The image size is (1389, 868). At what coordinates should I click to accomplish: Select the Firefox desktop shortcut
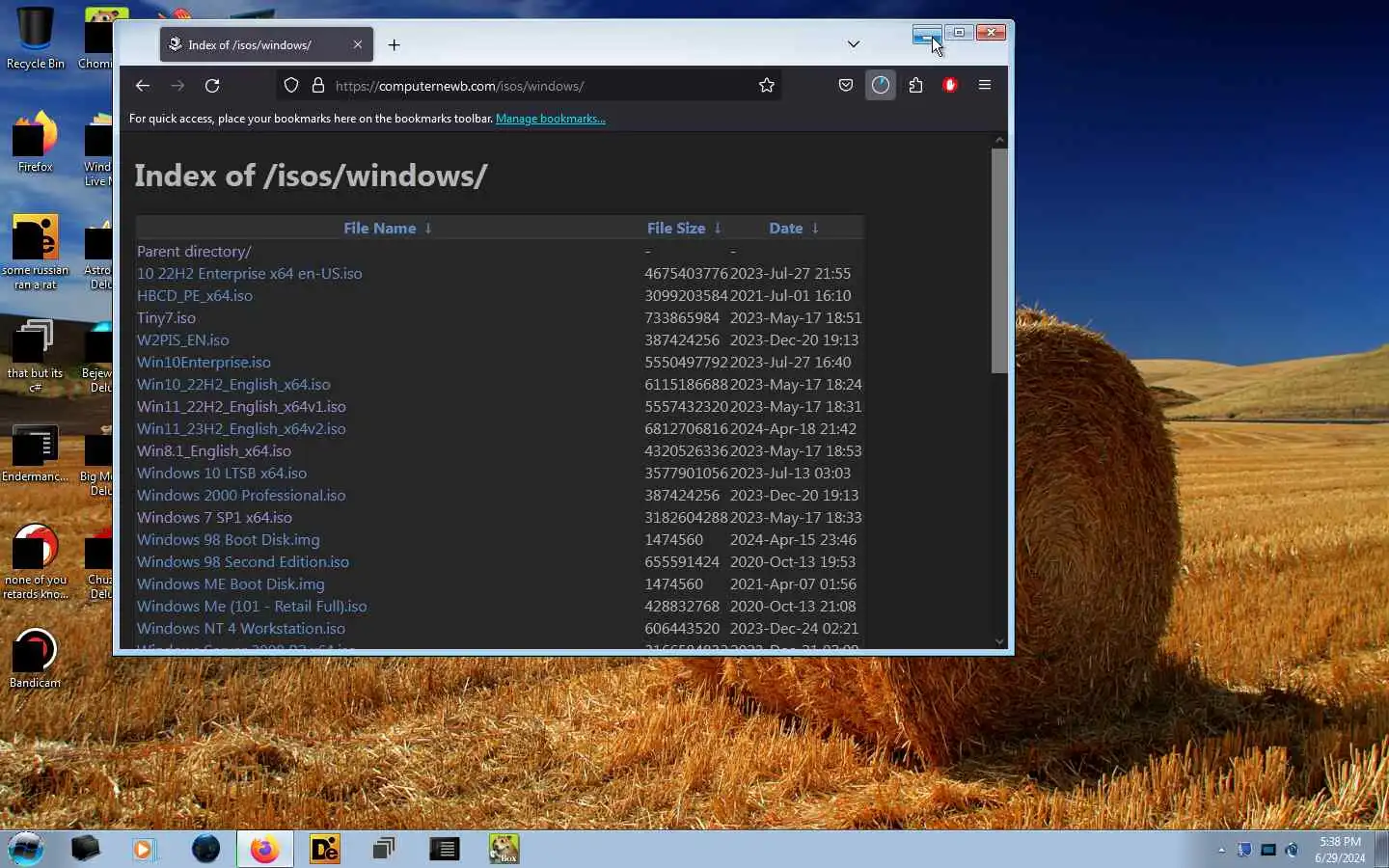coord(35,142)
